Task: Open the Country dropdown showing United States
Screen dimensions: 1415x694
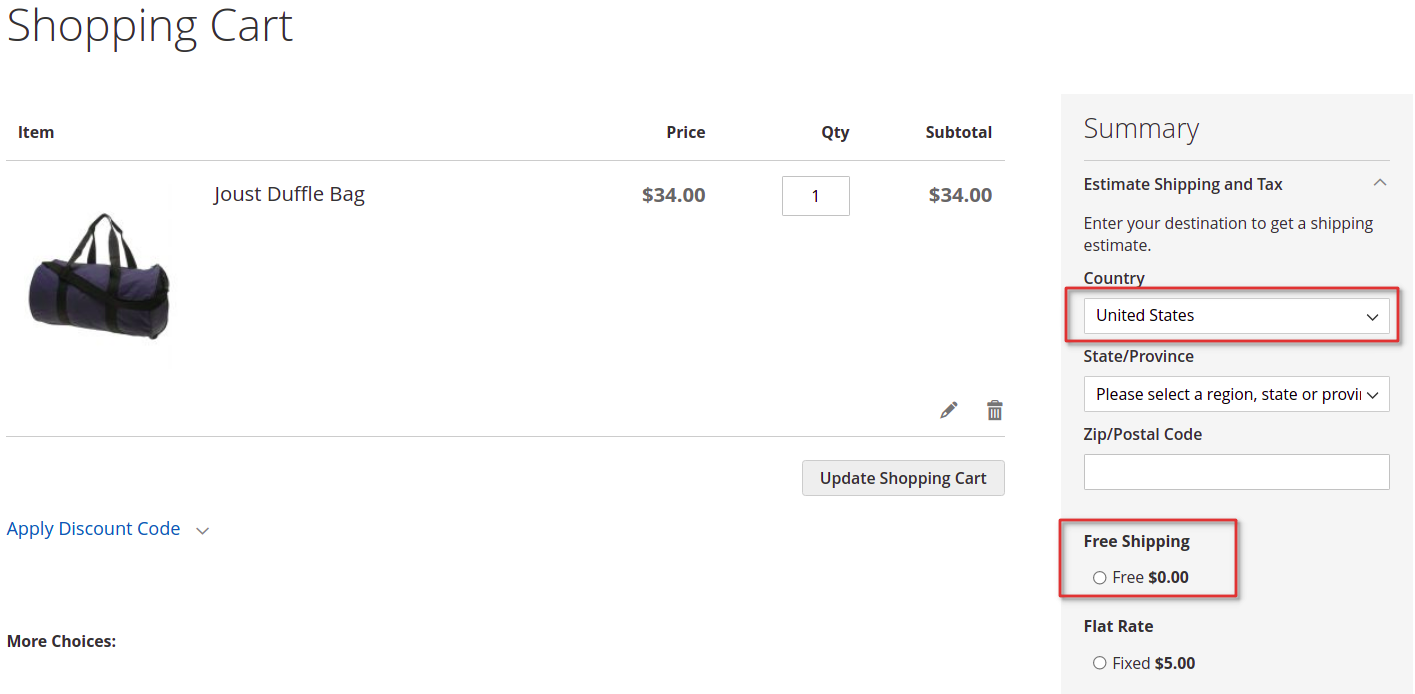Action: pos(1237,316)
